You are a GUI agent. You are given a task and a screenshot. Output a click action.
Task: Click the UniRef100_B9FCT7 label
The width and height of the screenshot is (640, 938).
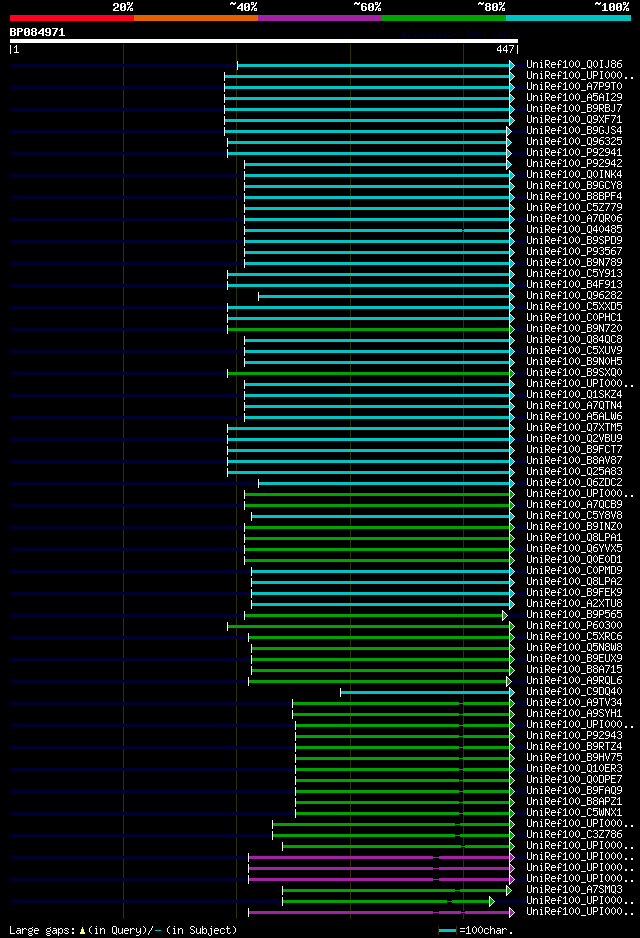click(574, 449)
